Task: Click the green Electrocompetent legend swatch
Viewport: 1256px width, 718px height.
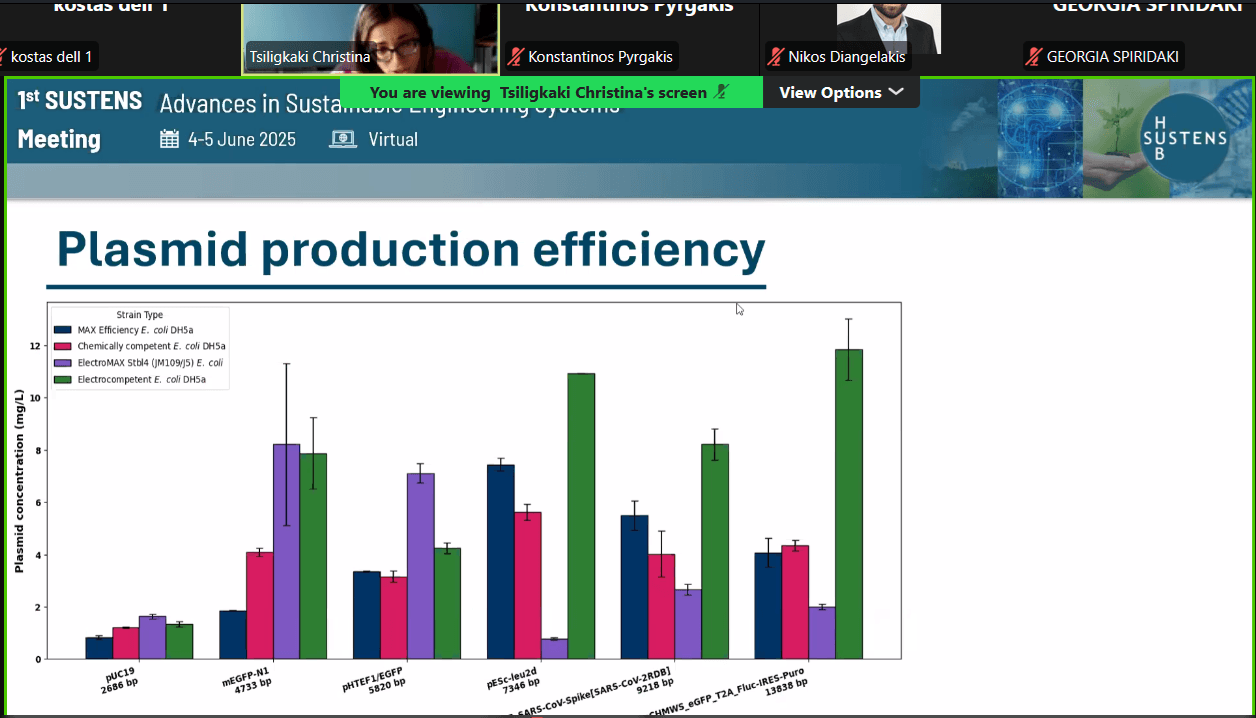Action: (62, 380)
